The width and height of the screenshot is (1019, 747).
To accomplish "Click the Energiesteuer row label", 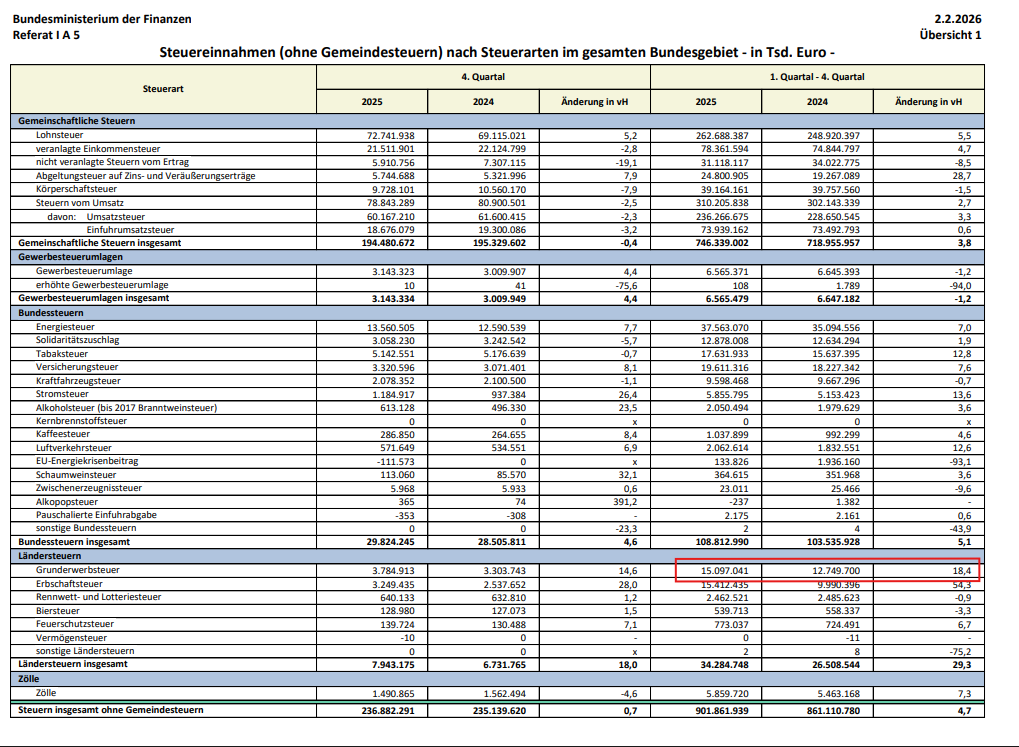I will pyautogui.click(x=65, y=326).
